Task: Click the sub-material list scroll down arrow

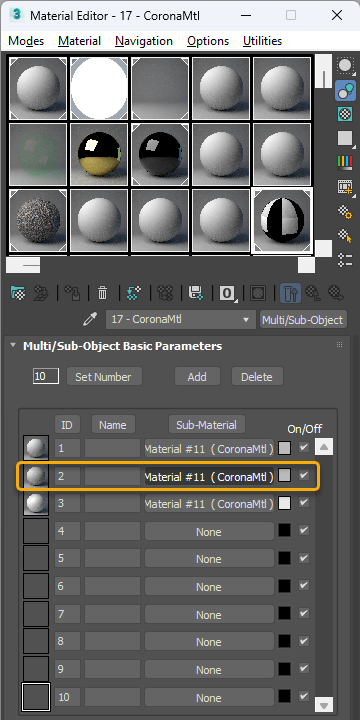Action: [x=324, y=705]
